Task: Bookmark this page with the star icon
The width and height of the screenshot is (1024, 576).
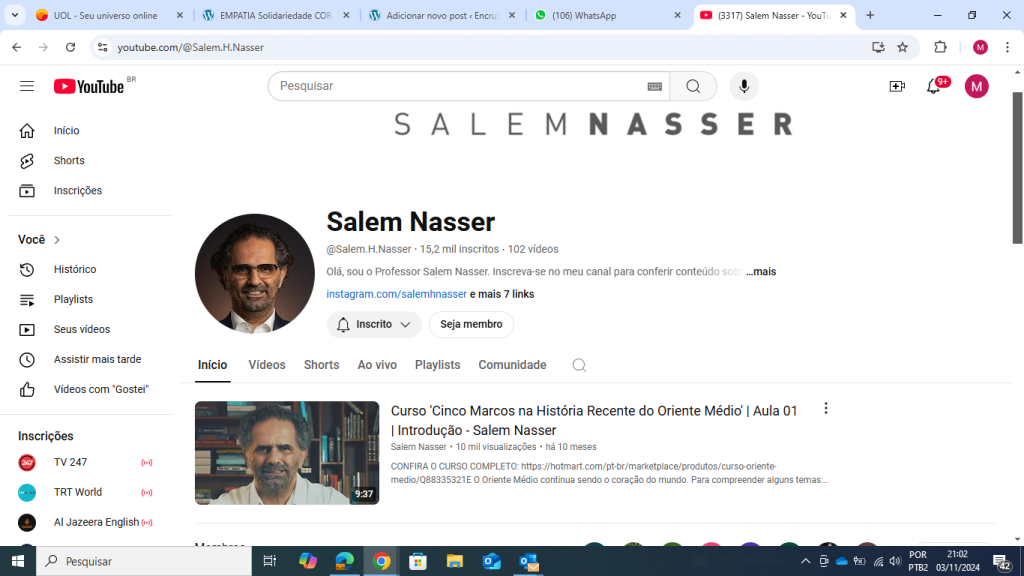Action: (903, 47)
